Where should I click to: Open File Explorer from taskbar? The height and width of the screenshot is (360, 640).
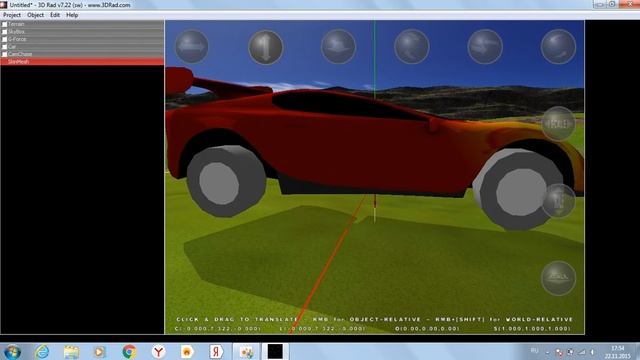71,351
